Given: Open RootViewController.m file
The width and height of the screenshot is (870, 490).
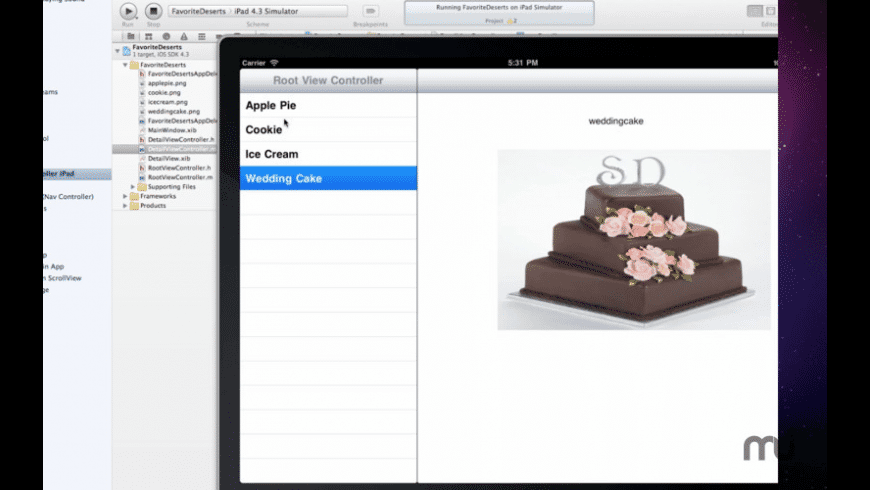Looking at the screenshot, I should click(180, 178).
